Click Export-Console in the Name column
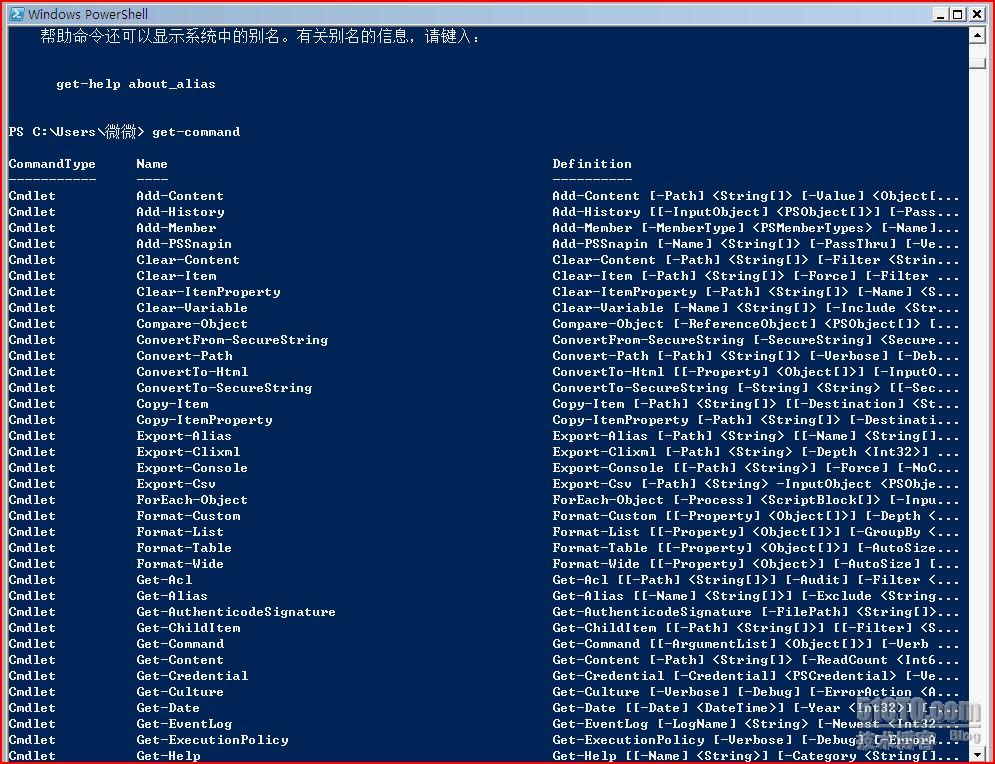The width and height of the screenshot is (995, 764). [192, 468]
